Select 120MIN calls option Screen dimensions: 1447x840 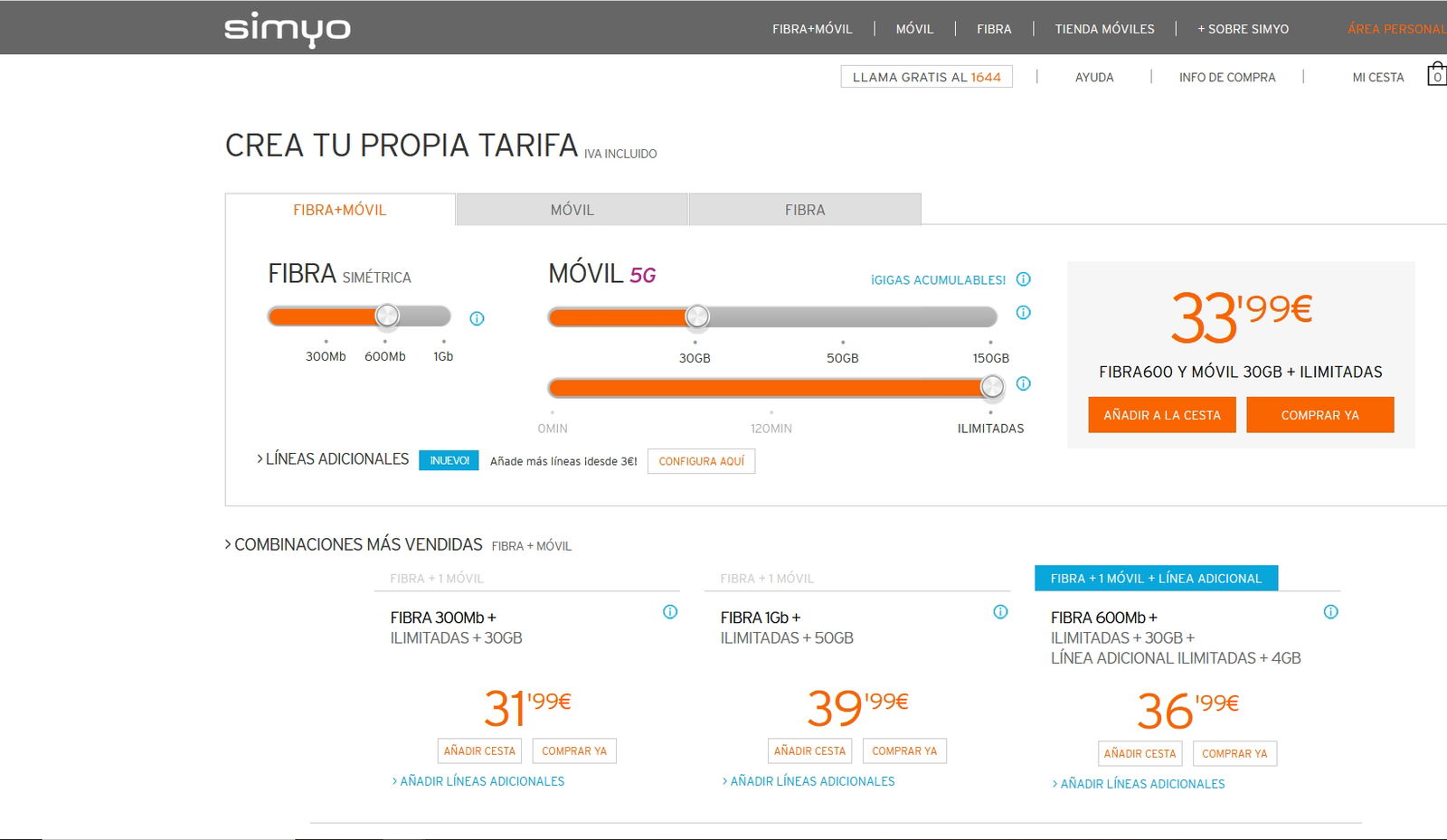click(x=771, y=429)
